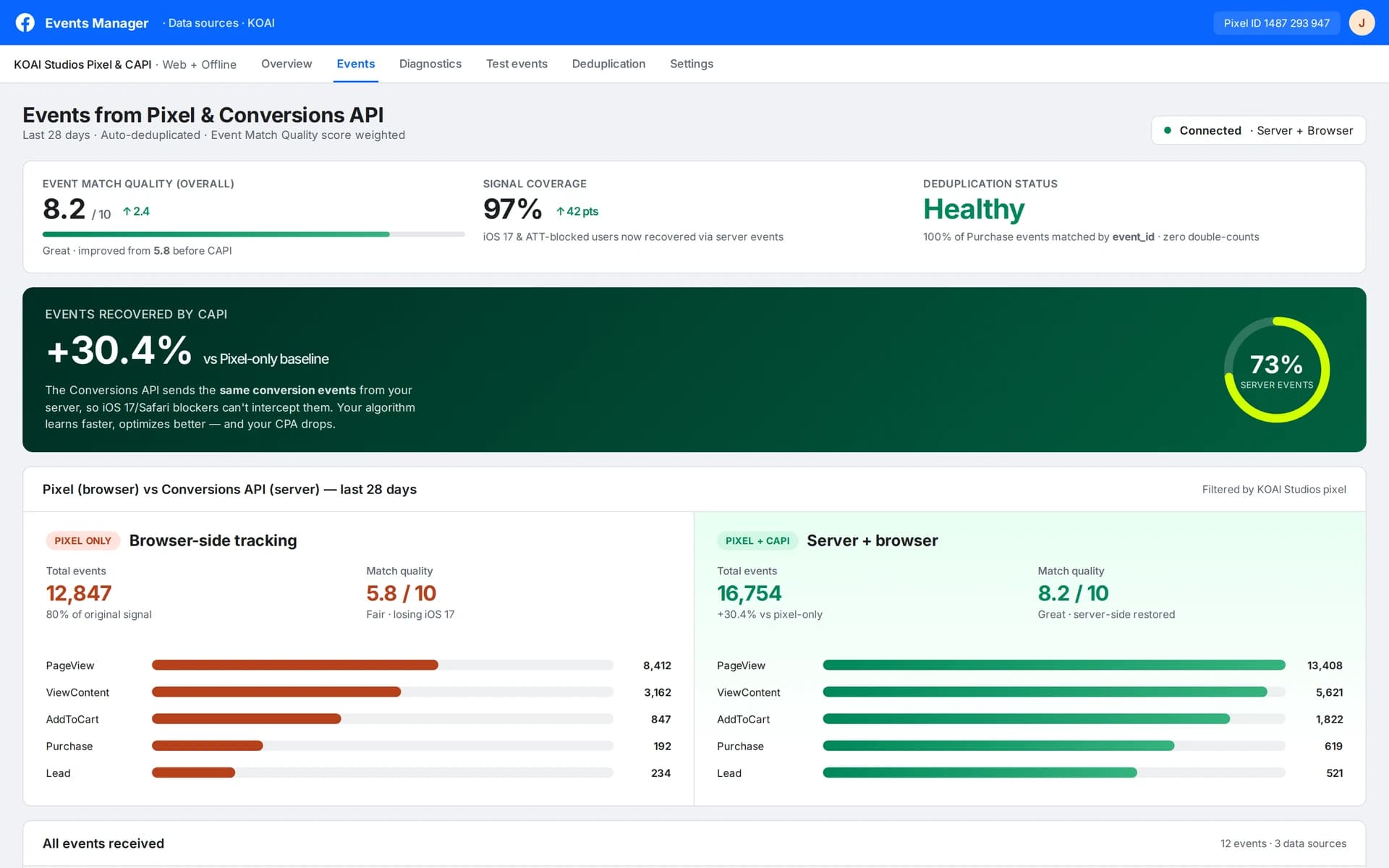Click the Facebook logo icon
The width and height of the screenshot is (1389, 868).
(25, 22)
